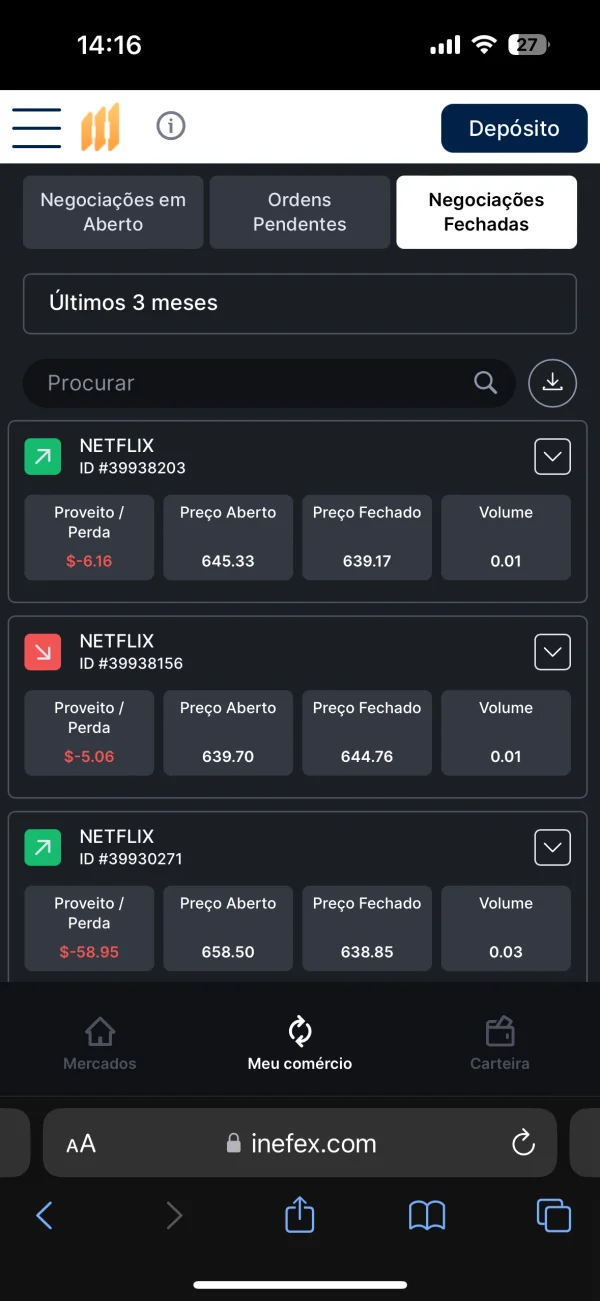Go to Mercados home icon
This screenshot has width=600, height=1301.
(100, 1031)
